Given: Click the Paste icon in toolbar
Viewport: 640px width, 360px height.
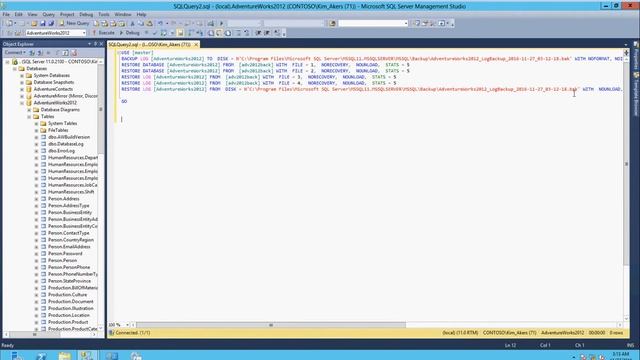Looking at the screenshot, I should coord(149,24).
